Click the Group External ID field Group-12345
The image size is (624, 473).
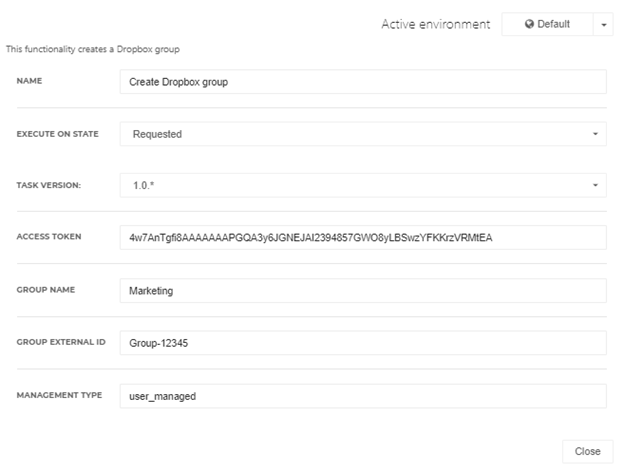[x=363, y=343]
